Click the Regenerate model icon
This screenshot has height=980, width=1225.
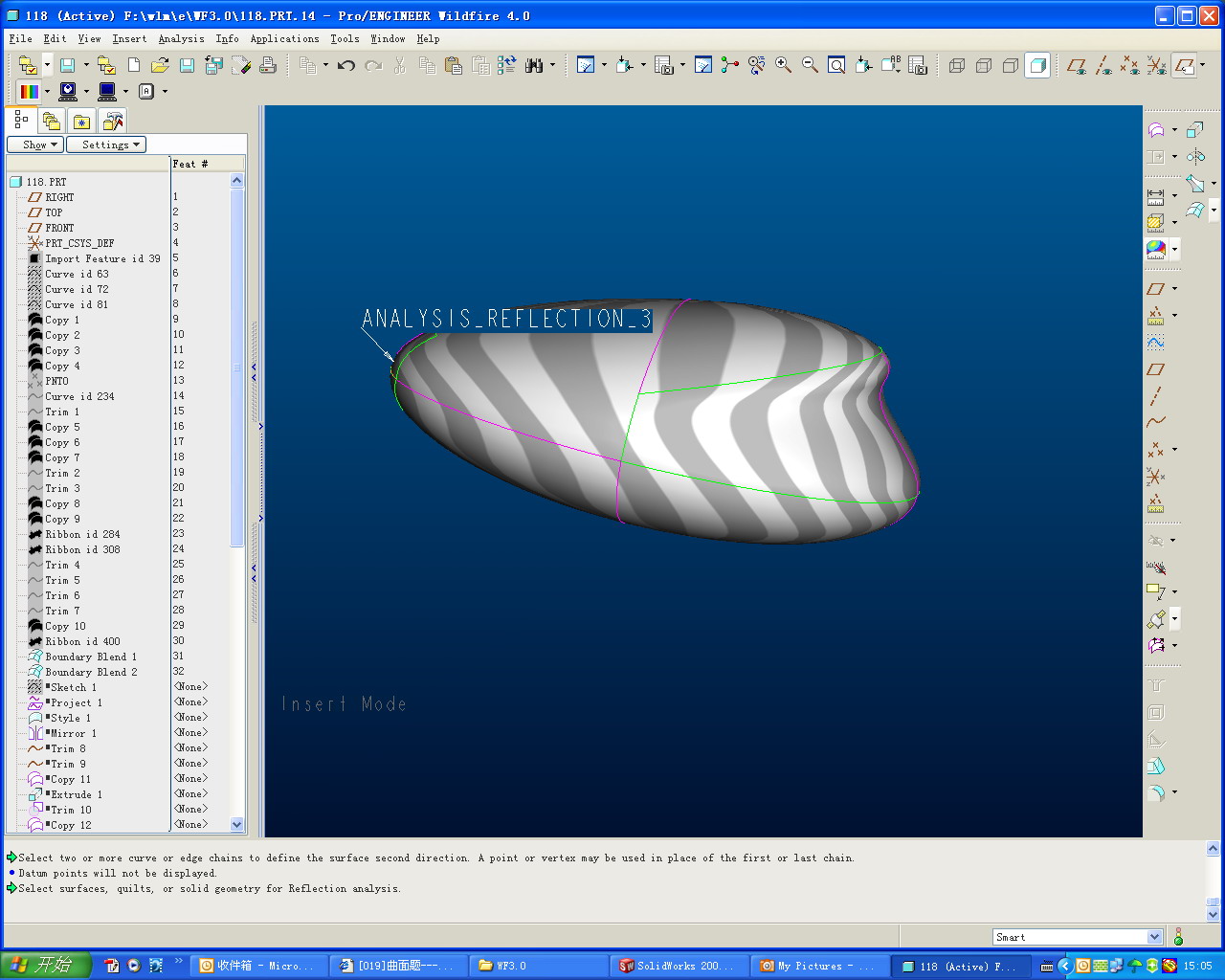point(507,65)
